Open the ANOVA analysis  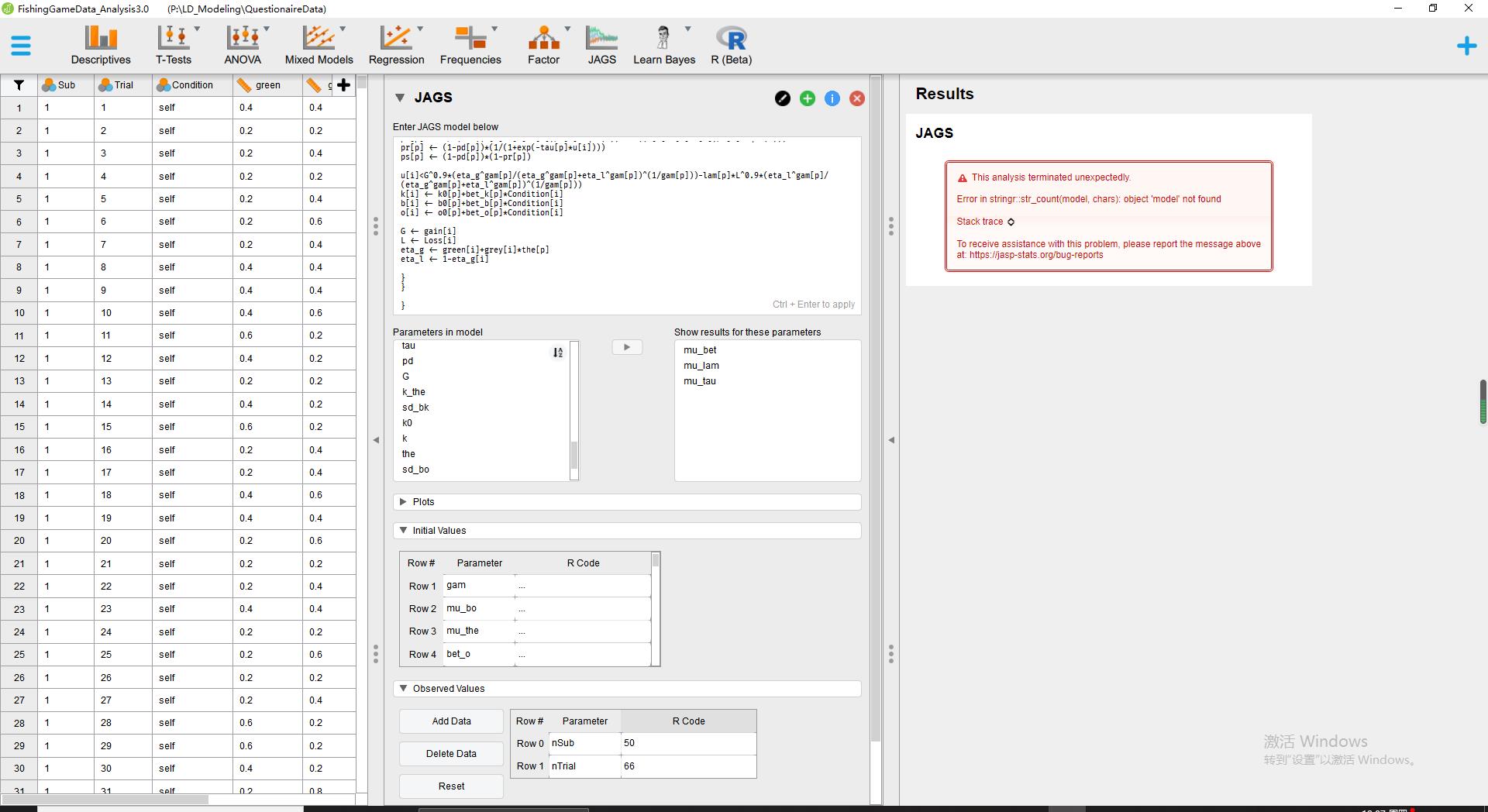click(x=242, y=44)
